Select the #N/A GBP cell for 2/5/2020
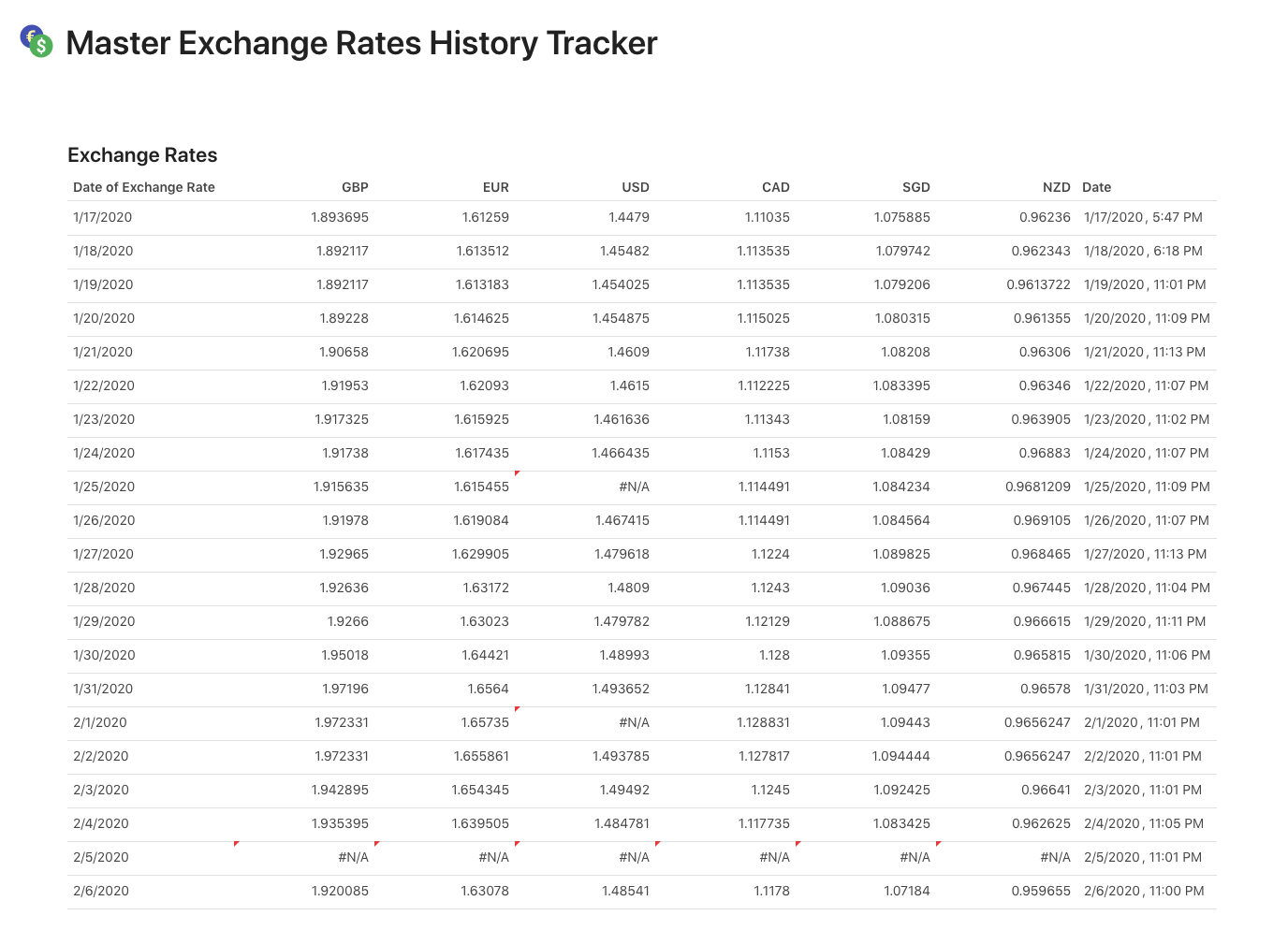The height and width of the screenshot is (930, 1288). (x=353, y=857)
